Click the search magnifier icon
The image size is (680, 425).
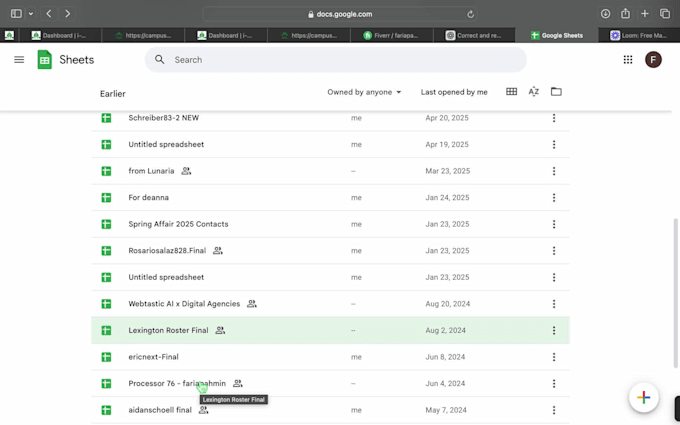pyautogui.click(x=160, y=59)
